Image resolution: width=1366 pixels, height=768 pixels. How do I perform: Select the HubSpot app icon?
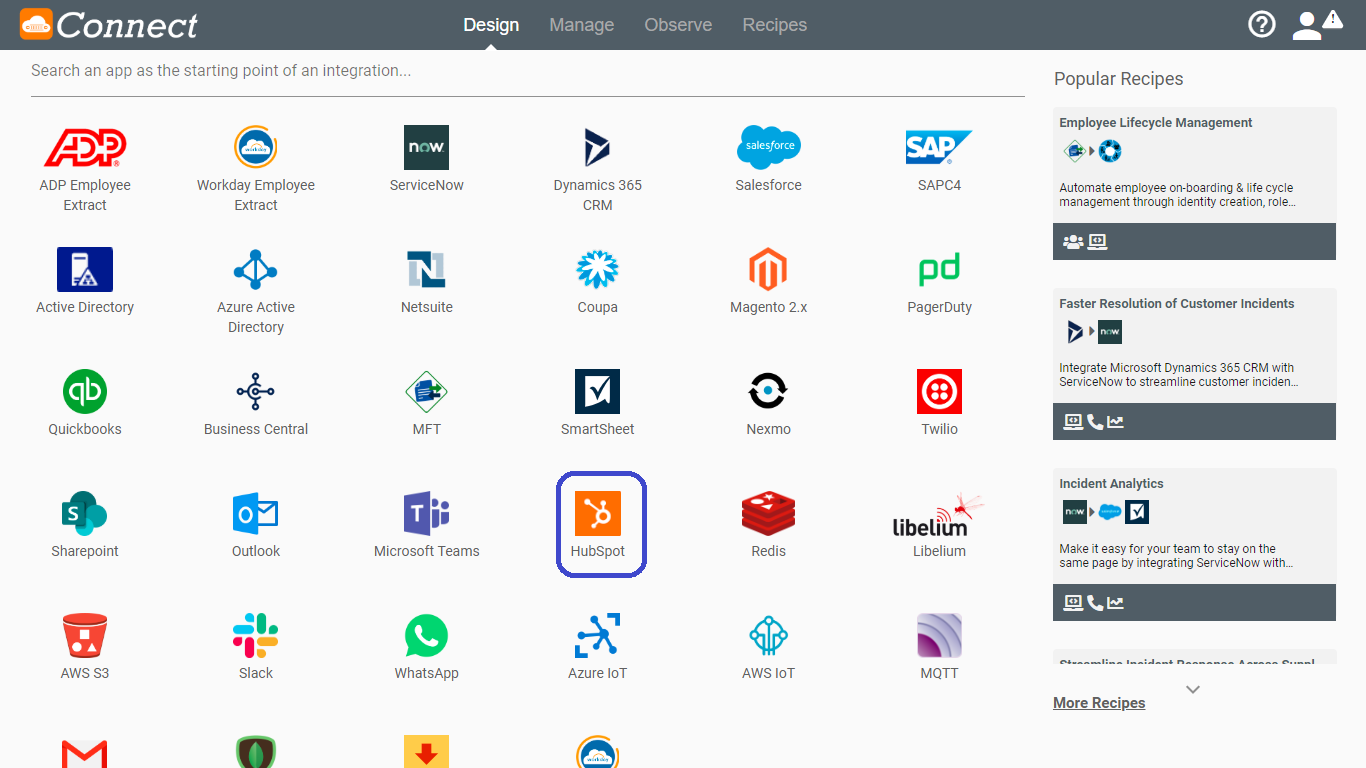click(x=598, y=514)
